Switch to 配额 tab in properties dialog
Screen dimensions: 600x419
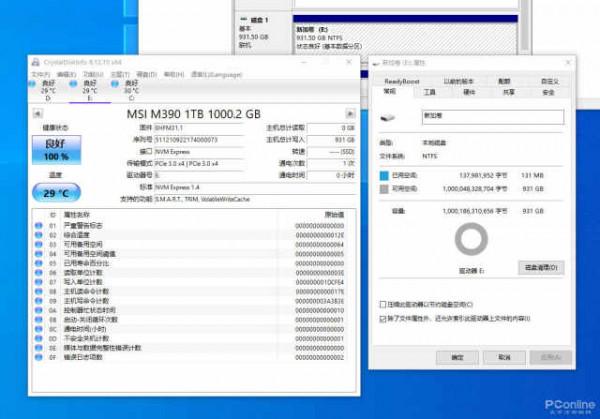click(x=504, y=81)
